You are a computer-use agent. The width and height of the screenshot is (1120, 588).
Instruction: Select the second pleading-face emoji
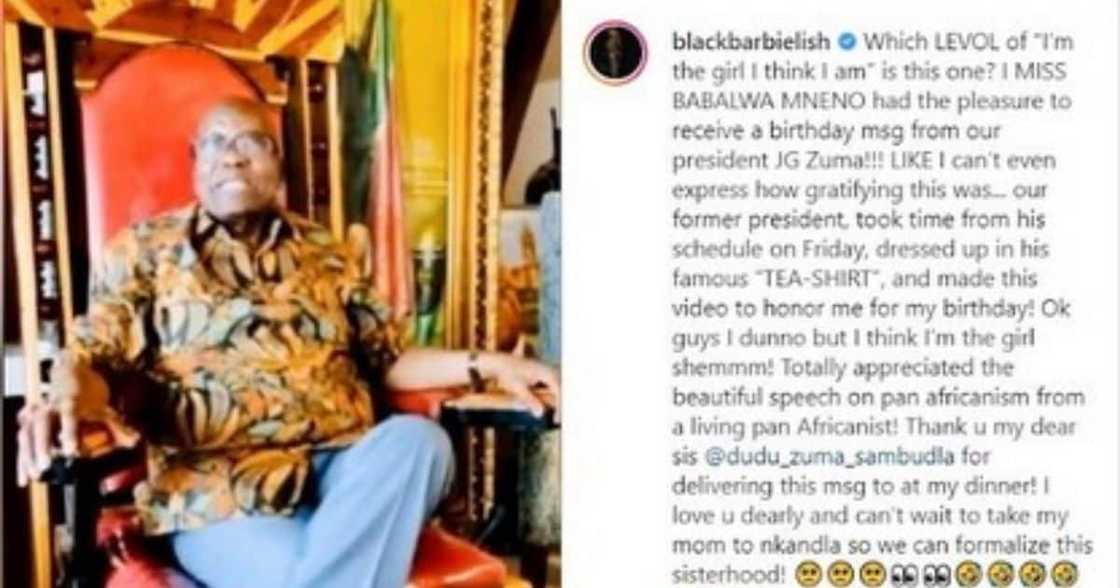pos(839,574)
